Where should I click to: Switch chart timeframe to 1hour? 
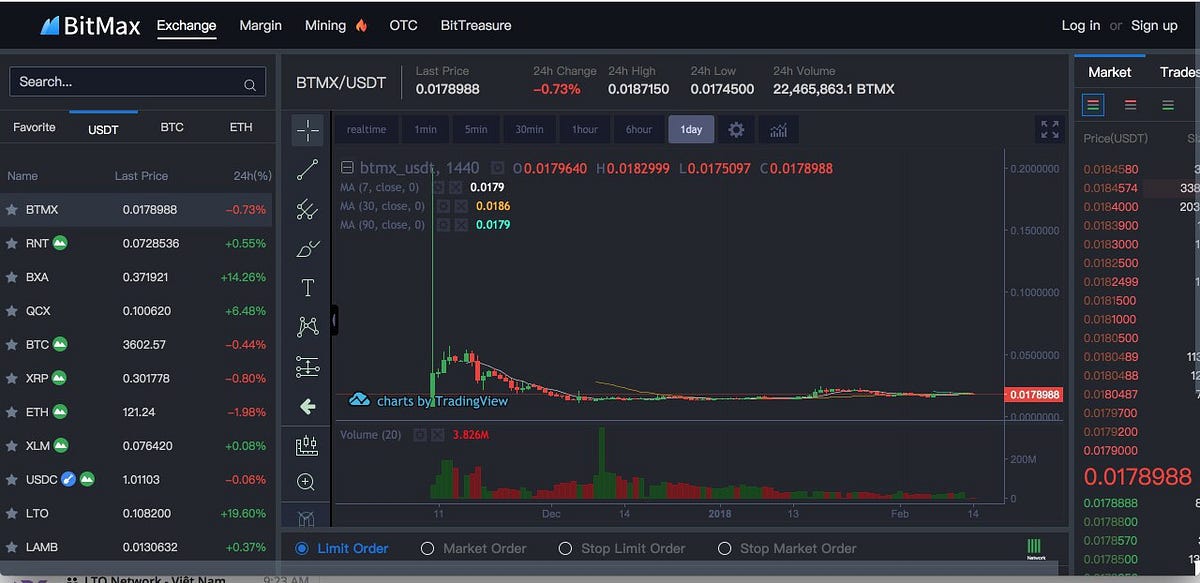(x=584, y=129)
